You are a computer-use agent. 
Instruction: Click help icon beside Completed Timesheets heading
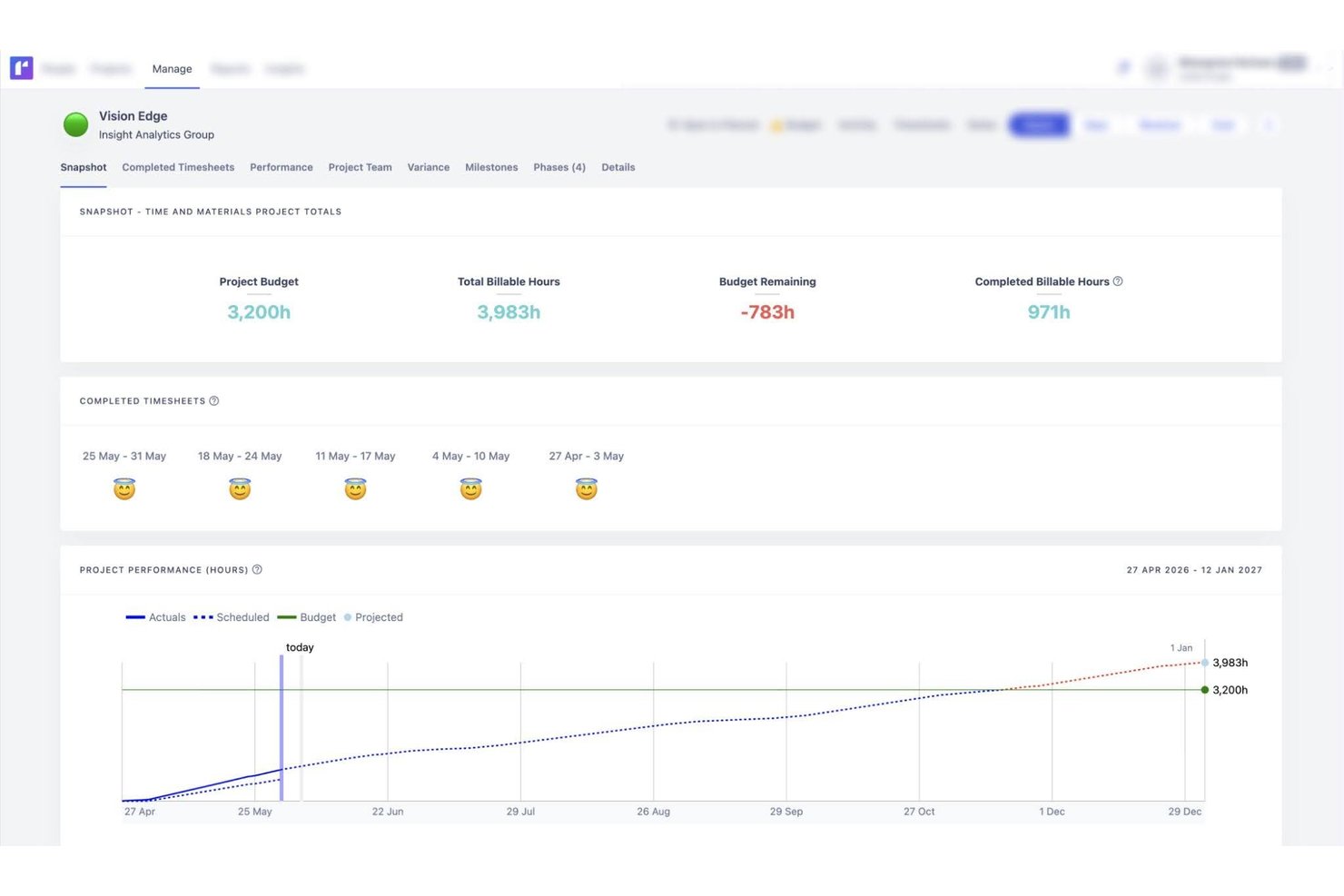point(214,401)
